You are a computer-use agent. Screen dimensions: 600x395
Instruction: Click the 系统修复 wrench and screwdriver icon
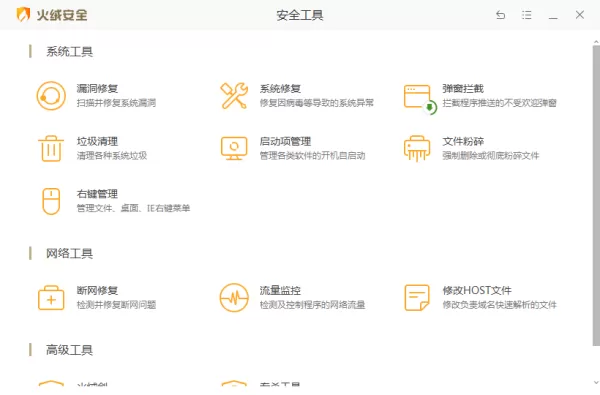click(x=234, y=96)
